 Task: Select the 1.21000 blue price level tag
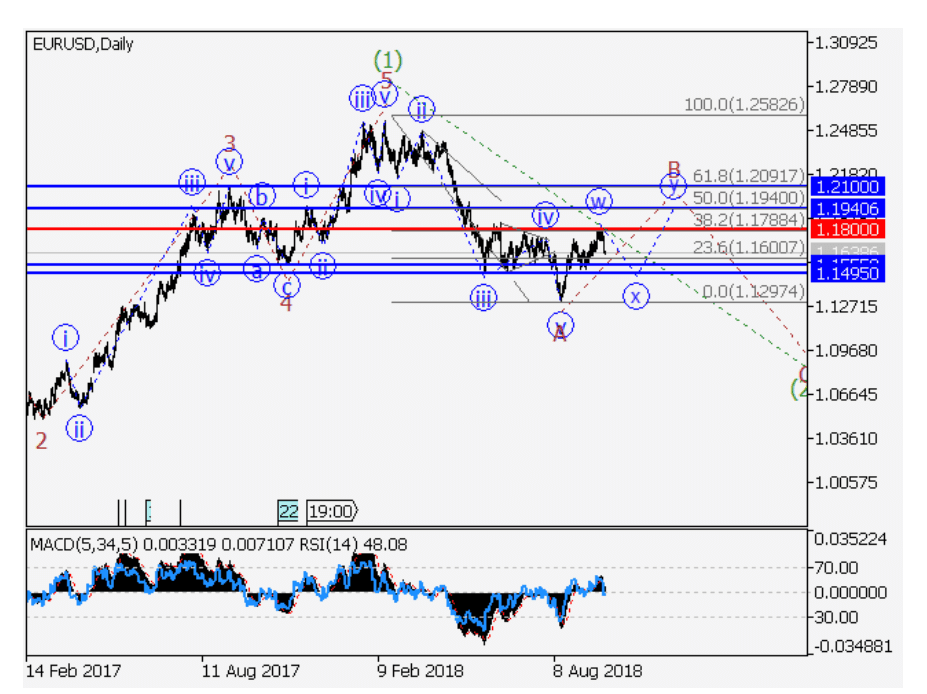(x=845, y=186)
